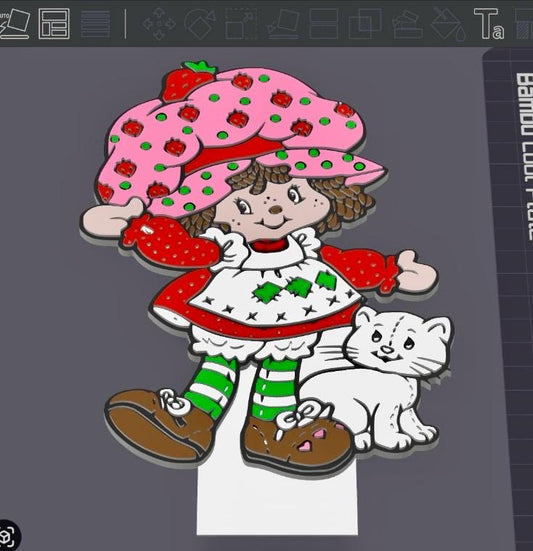The height and width of the screenshot is (551, 533).
Task: Select the Move tool with four arrows
Action: click(159, 24)
